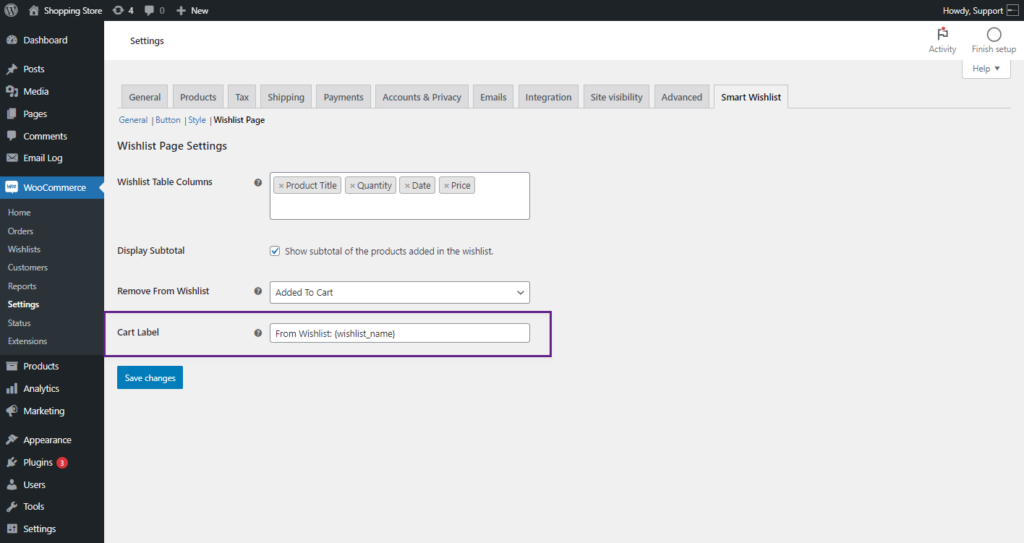This screenshot has width=1024, height=543.
Task: Click the Cart Label text field
Action: tap(400, 333)
